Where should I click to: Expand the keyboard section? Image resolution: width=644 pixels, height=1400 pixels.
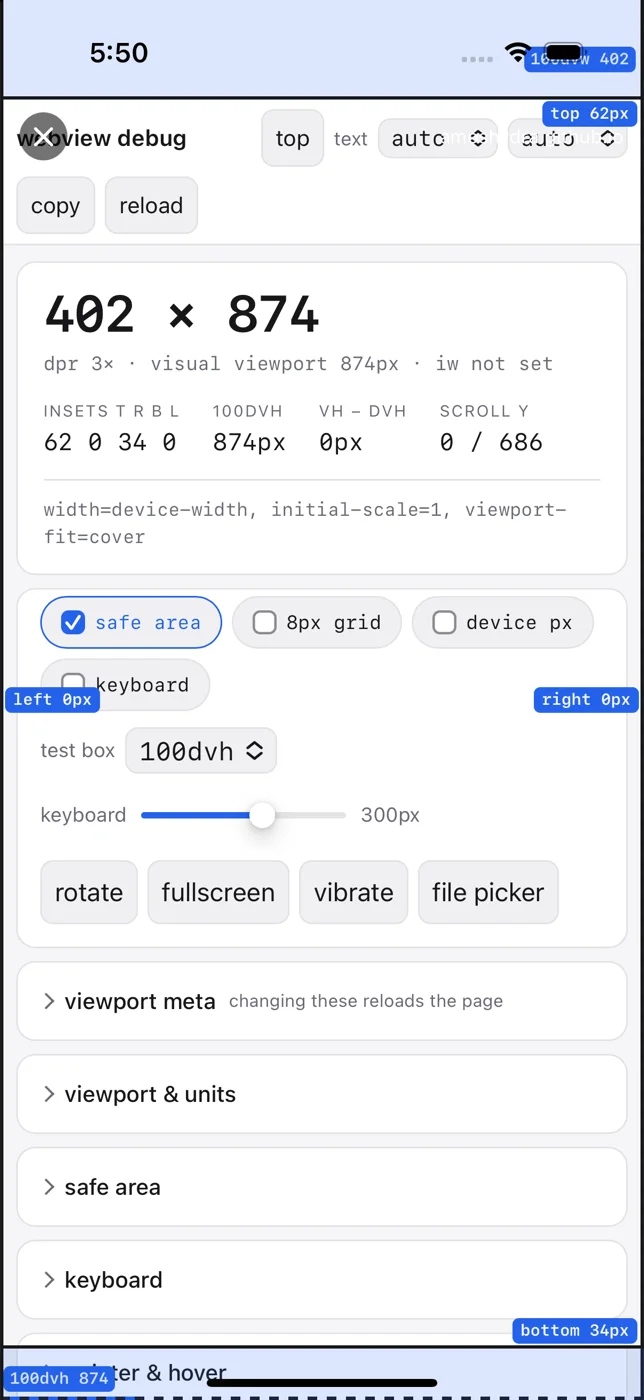click(x=322, y=1280)
